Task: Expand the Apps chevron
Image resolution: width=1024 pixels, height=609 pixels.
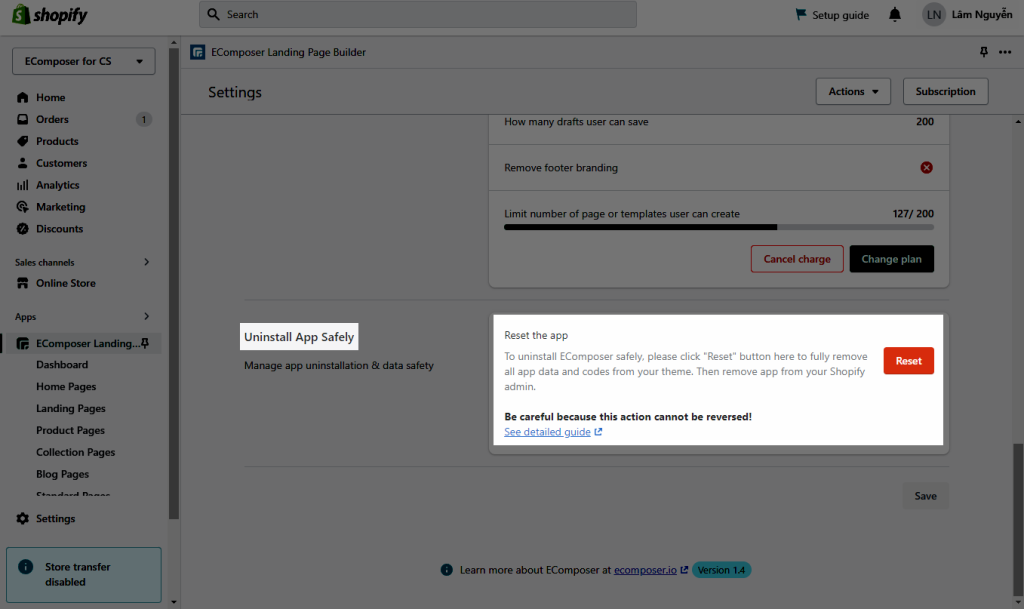Action: [146, 317]
